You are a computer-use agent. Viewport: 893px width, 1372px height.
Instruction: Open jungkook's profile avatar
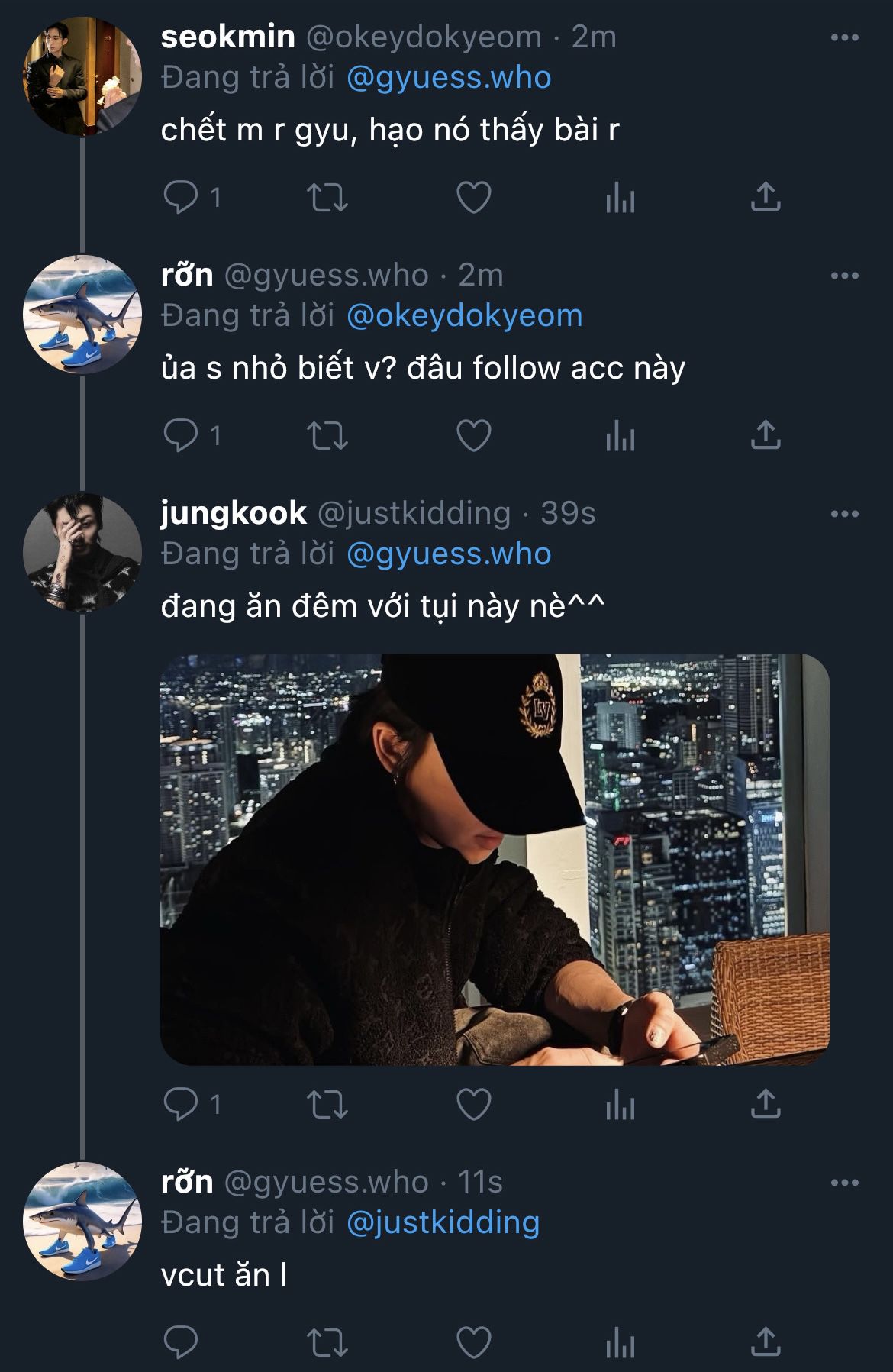(82, 553)
